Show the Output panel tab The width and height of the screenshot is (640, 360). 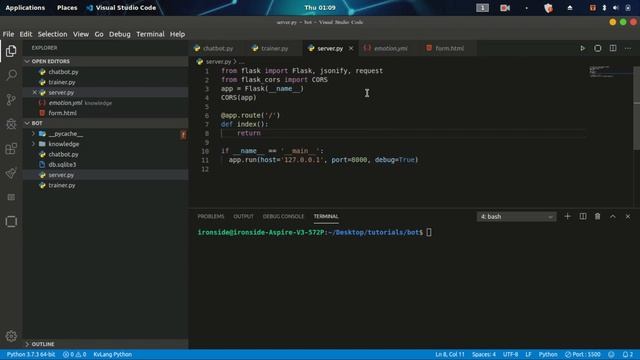coord(243,216)
